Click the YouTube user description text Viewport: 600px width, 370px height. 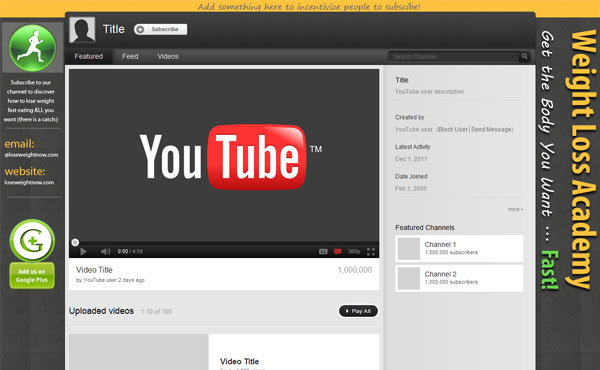coord(429,91)
